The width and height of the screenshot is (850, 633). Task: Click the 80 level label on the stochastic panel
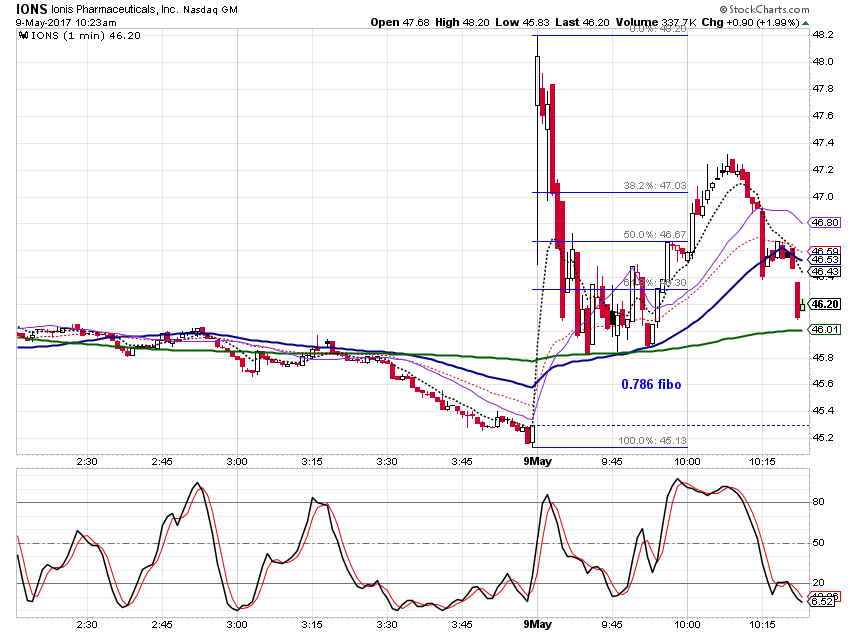coord(819,502)
